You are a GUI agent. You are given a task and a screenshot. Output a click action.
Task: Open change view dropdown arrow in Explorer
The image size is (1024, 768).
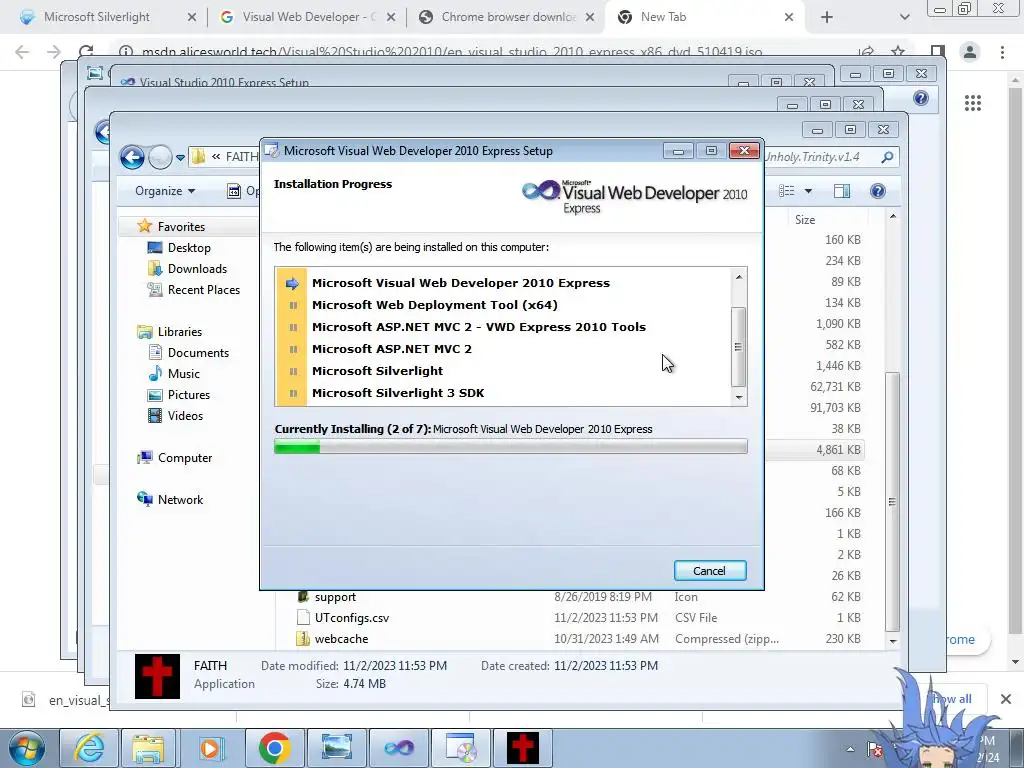(808, 191)
